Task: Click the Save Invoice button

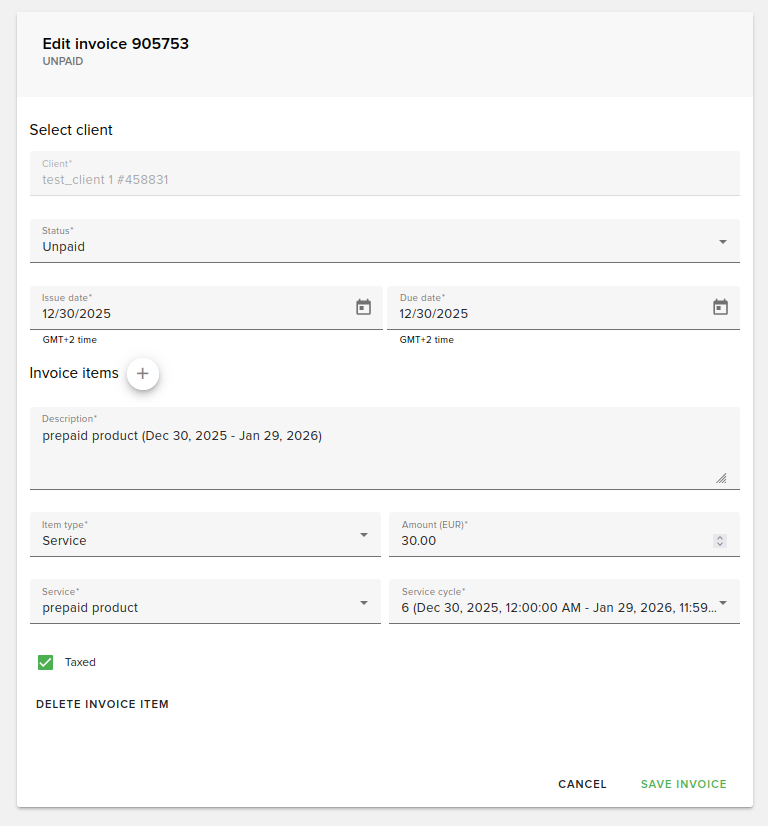Action: (x=683, y=784)
